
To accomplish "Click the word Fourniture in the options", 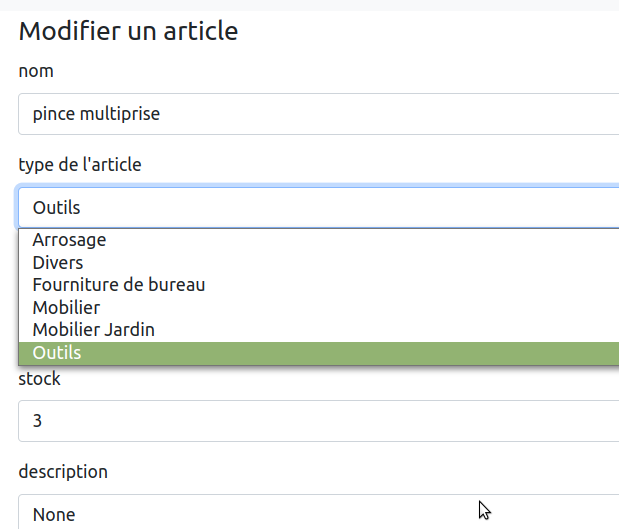I will [73, 285].
